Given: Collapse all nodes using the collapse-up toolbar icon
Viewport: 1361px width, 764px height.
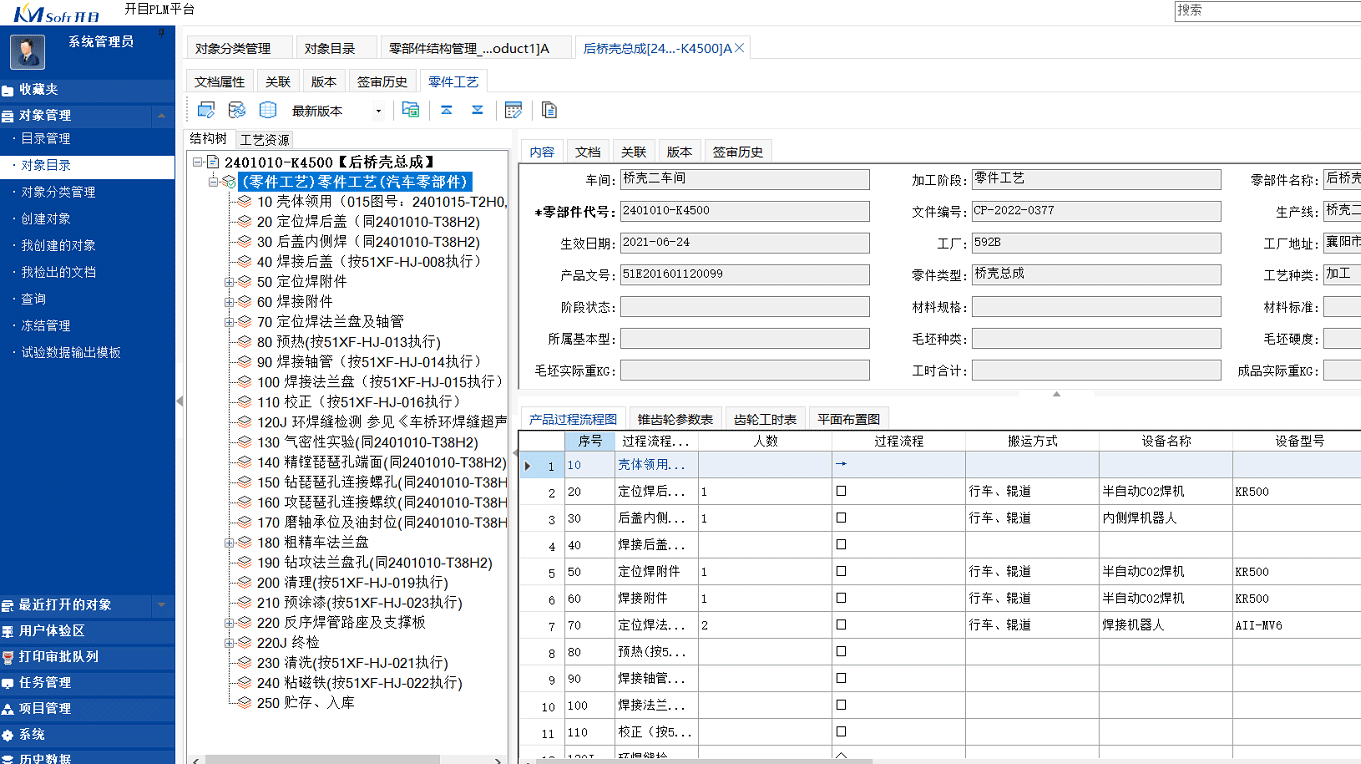Looking at the screenshot, I should [x=446, y=110].
